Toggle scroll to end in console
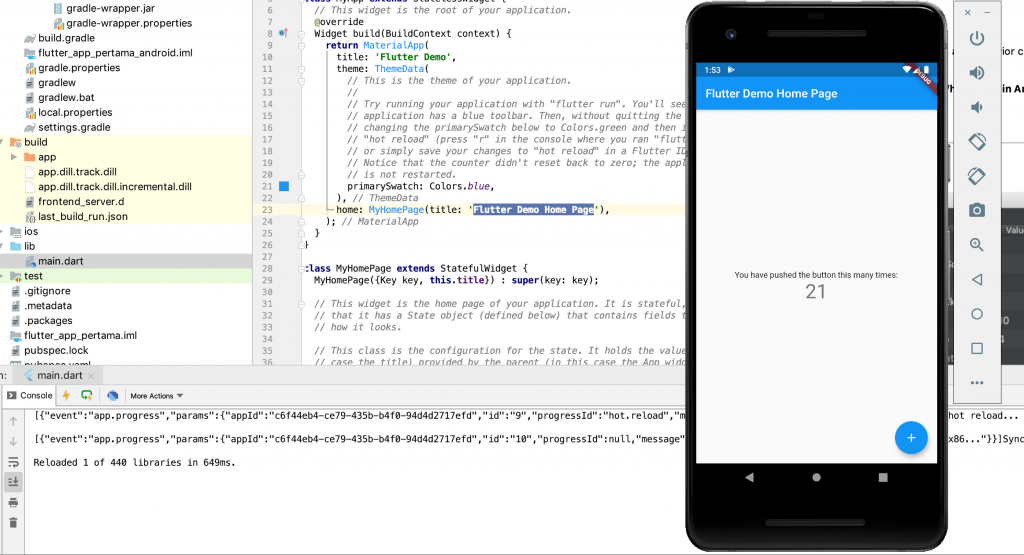 pos(13,482)
